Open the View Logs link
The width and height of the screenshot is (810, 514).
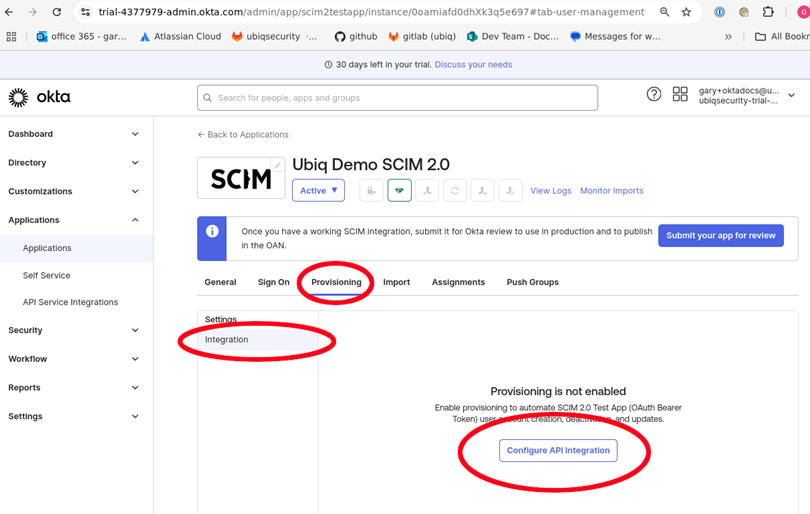[x=551, y=191]
